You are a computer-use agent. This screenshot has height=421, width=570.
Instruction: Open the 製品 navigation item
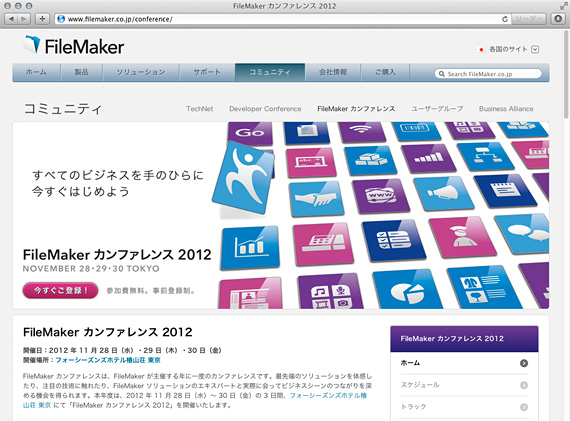coord(81,72)
